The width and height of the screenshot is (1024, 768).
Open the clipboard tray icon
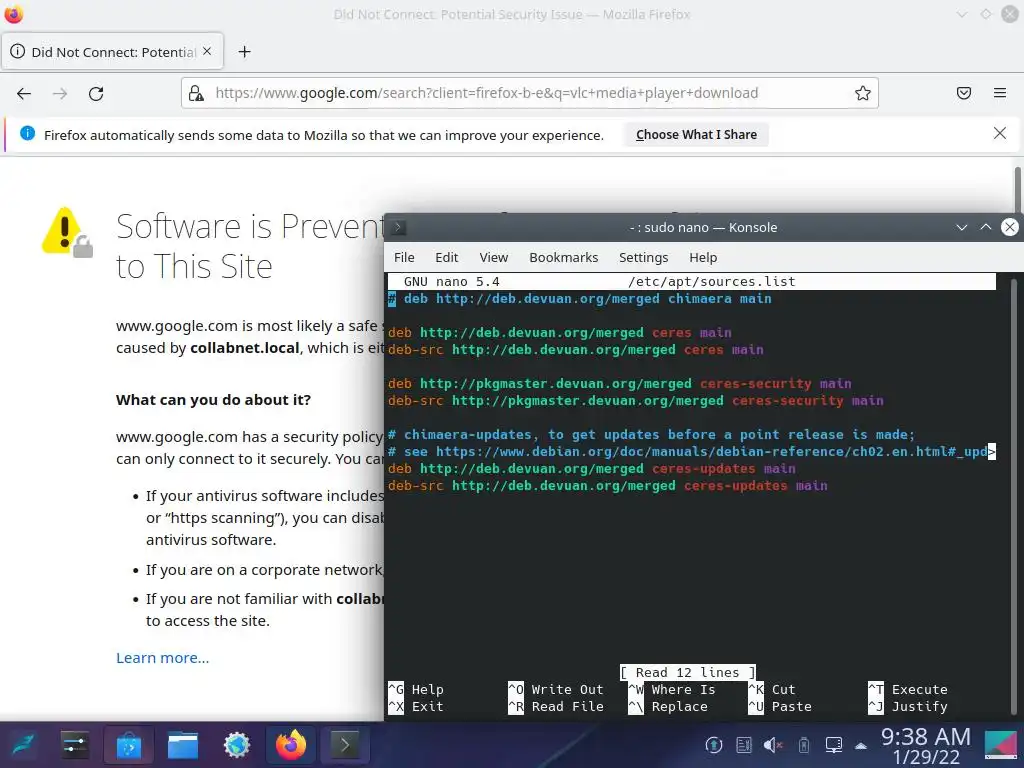coord(744,745)
